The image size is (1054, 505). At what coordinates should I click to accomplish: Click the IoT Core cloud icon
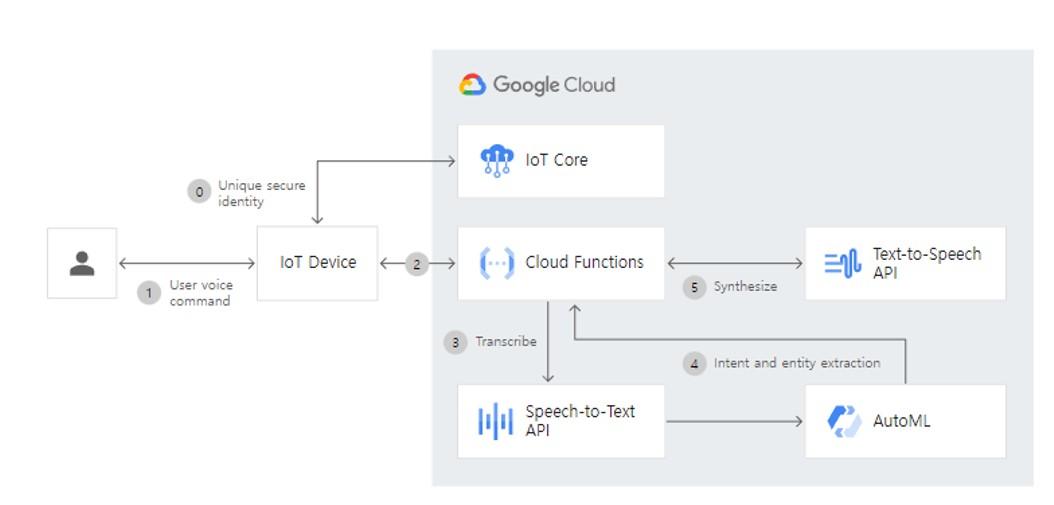coord(497,161)
